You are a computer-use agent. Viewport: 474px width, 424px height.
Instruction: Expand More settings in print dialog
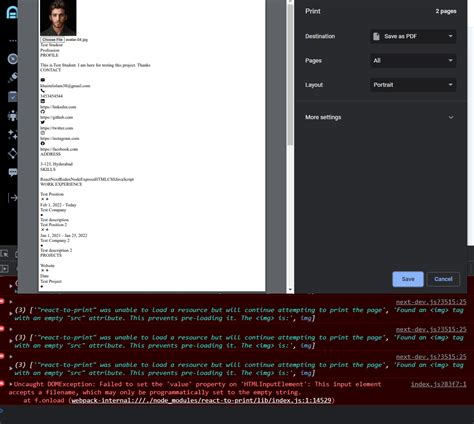point(379,117)
